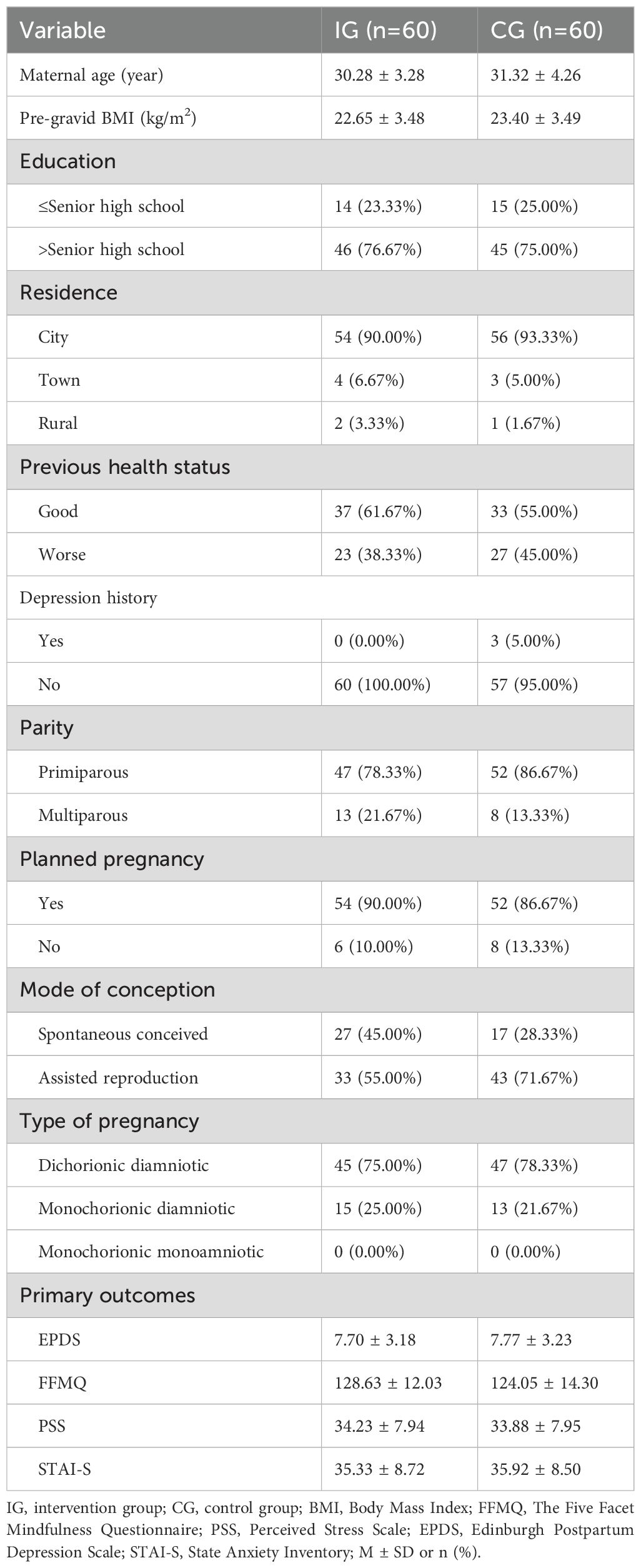Select the Assisted reproduction row label
The image size is (641, 1568).
[118, 1078]
